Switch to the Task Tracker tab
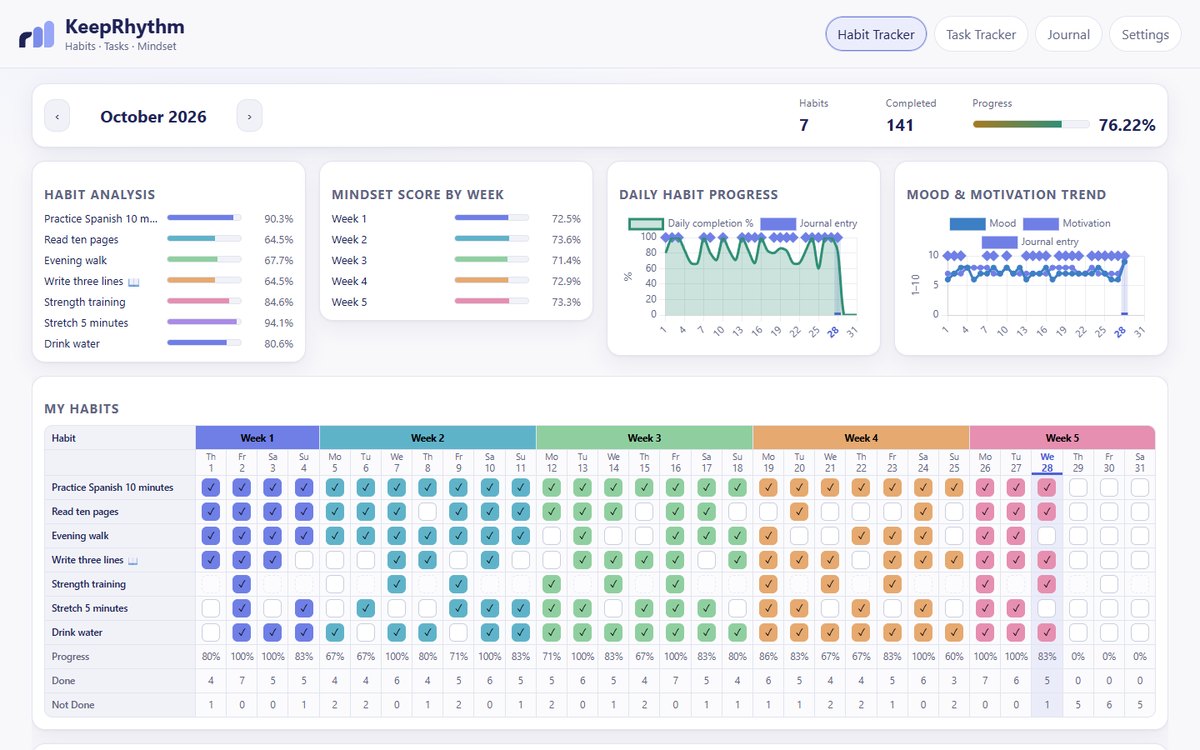 (x=981, y=34)
